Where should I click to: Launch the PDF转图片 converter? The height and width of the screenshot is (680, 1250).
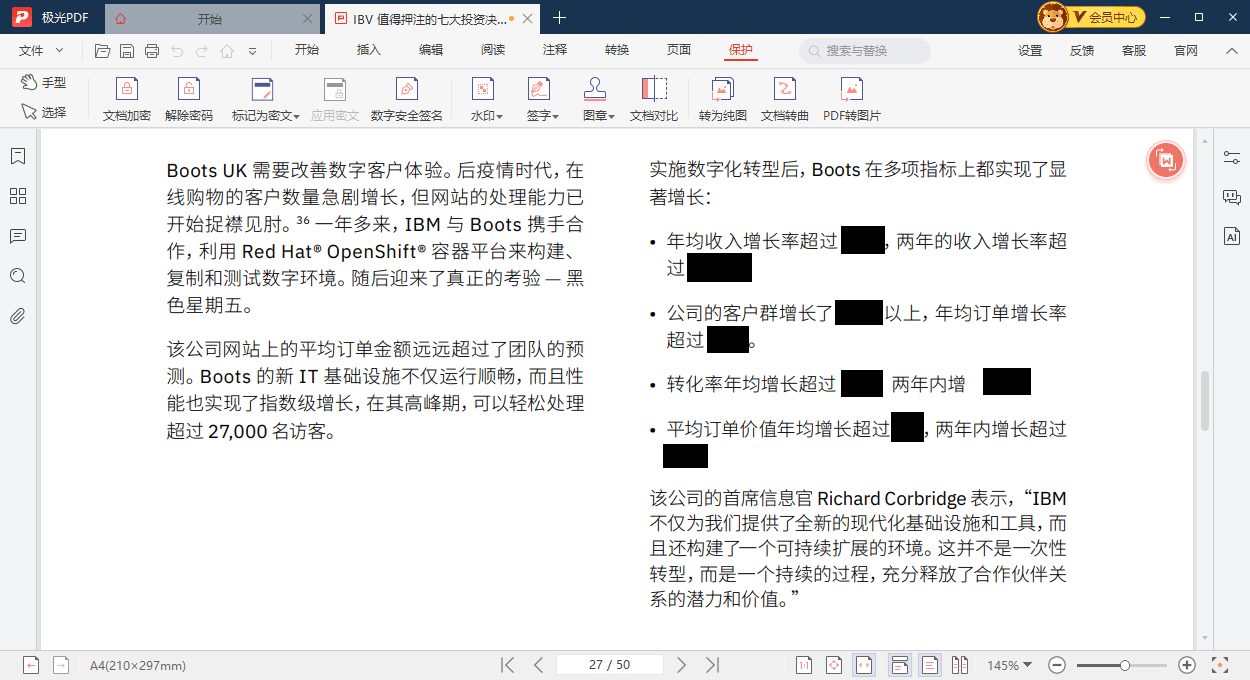tap(852, 100)
